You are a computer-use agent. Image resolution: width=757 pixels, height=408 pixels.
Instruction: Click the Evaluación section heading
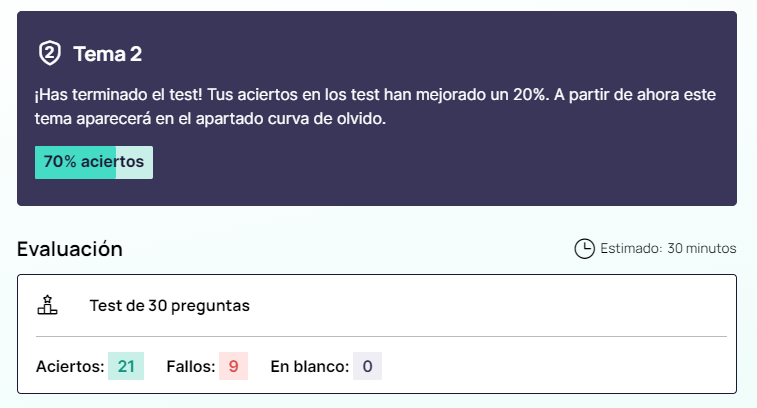point(70,249)
